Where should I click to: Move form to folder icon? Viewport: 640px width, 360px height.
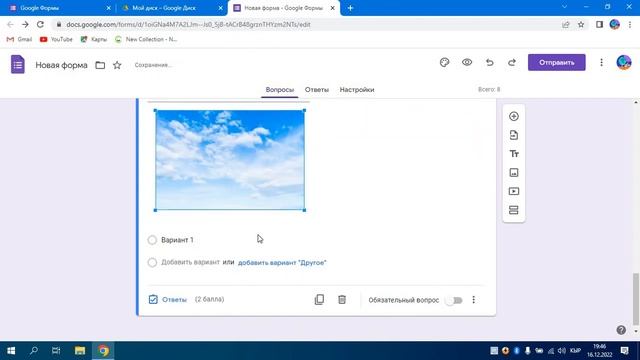tap(100, 65)
